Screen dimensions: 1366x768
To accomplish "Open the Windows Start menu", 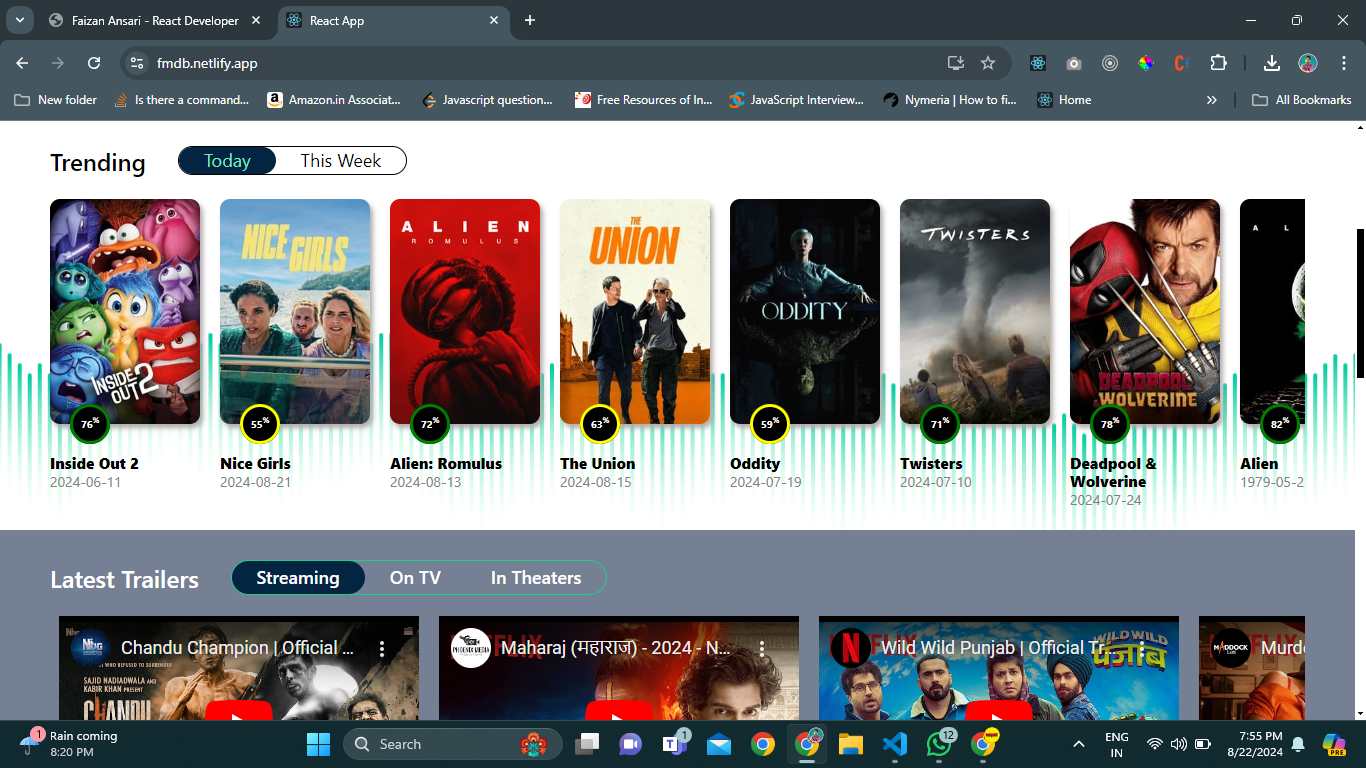I will point(318,744).
